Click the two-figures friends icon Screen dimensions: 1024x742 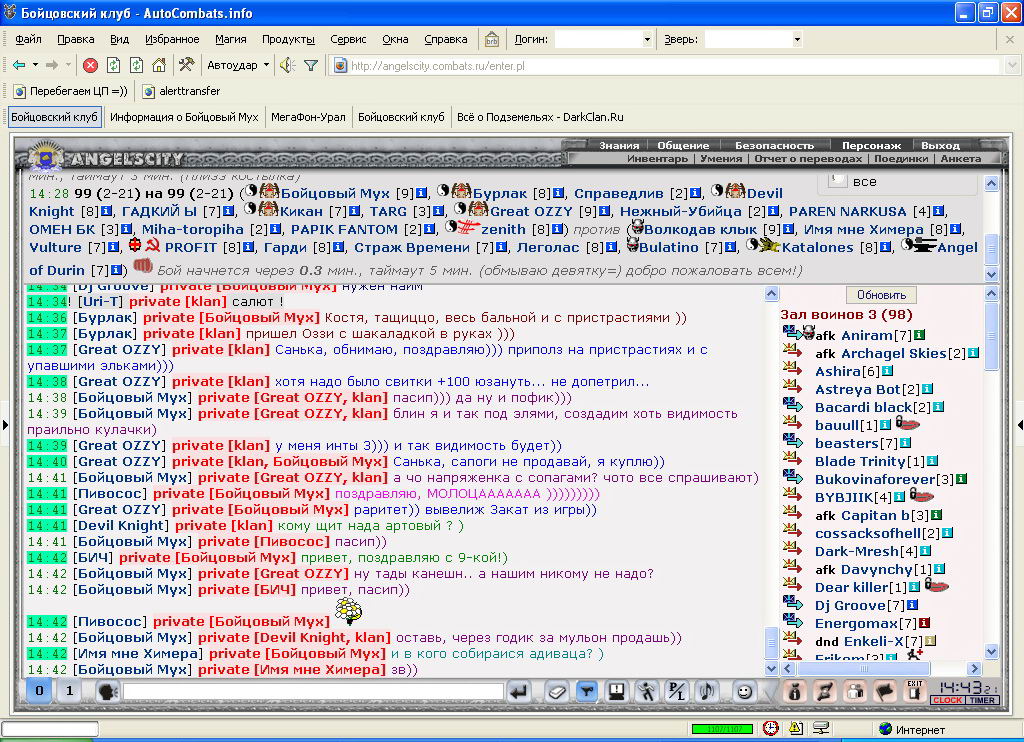click(x=854, y=691)
